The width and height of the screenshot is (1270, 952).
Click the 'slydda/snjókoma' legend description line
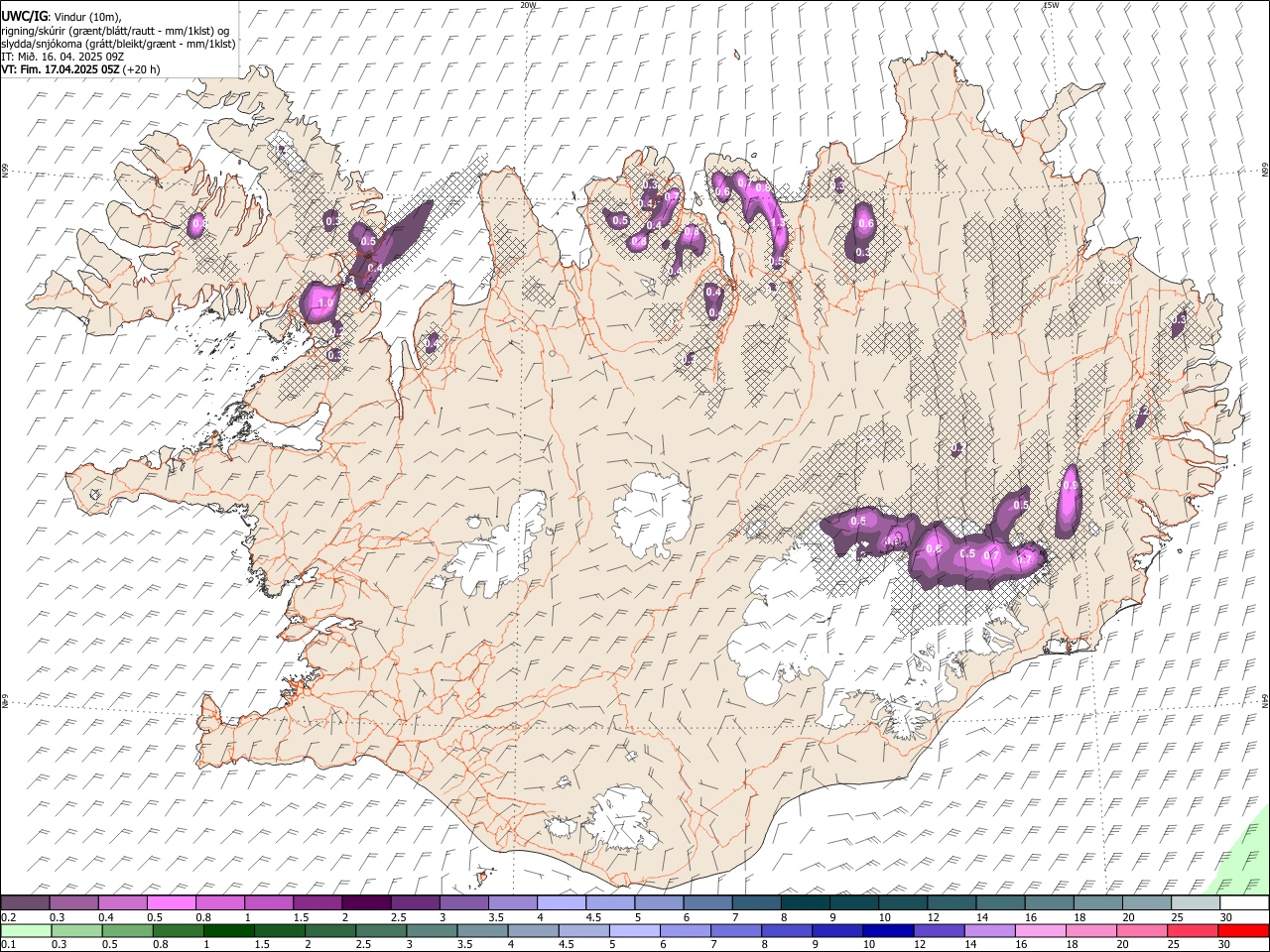coord(118,44)
